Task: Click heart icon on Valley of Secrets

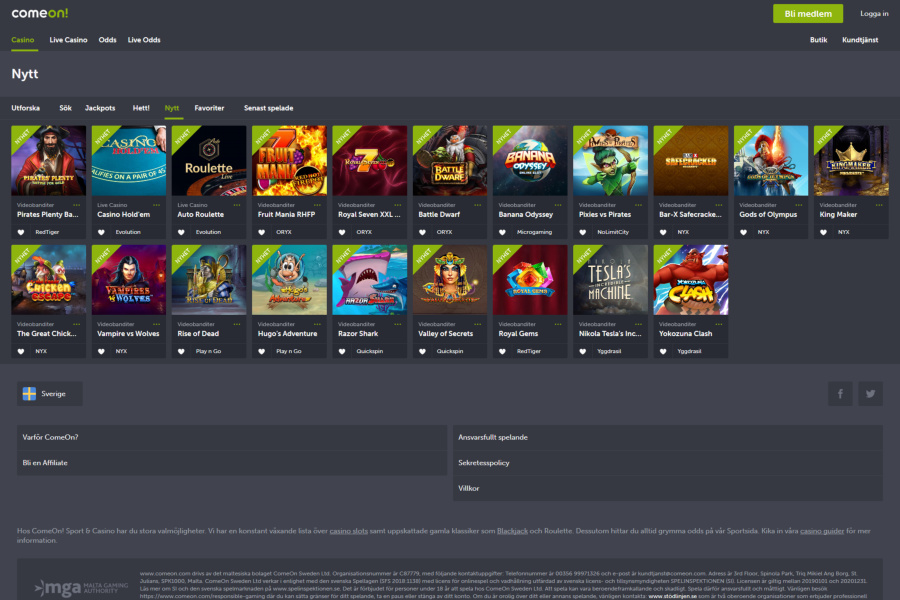Action: [x=422, y=351]
